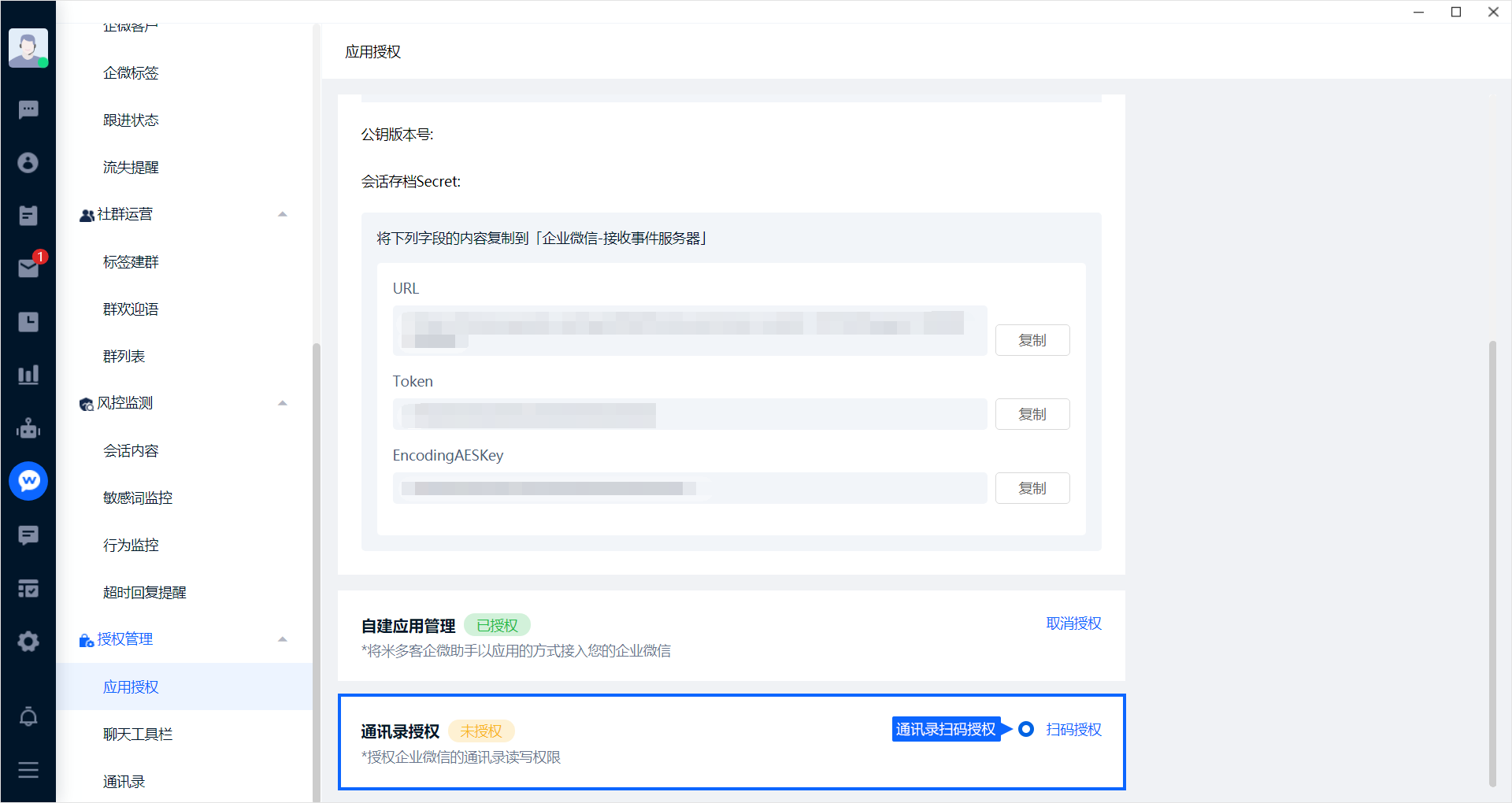The image size is (1512, 803).
Task: Collapse the 风控监测 section
Action: pyautogui.click(x=282, y=403)
